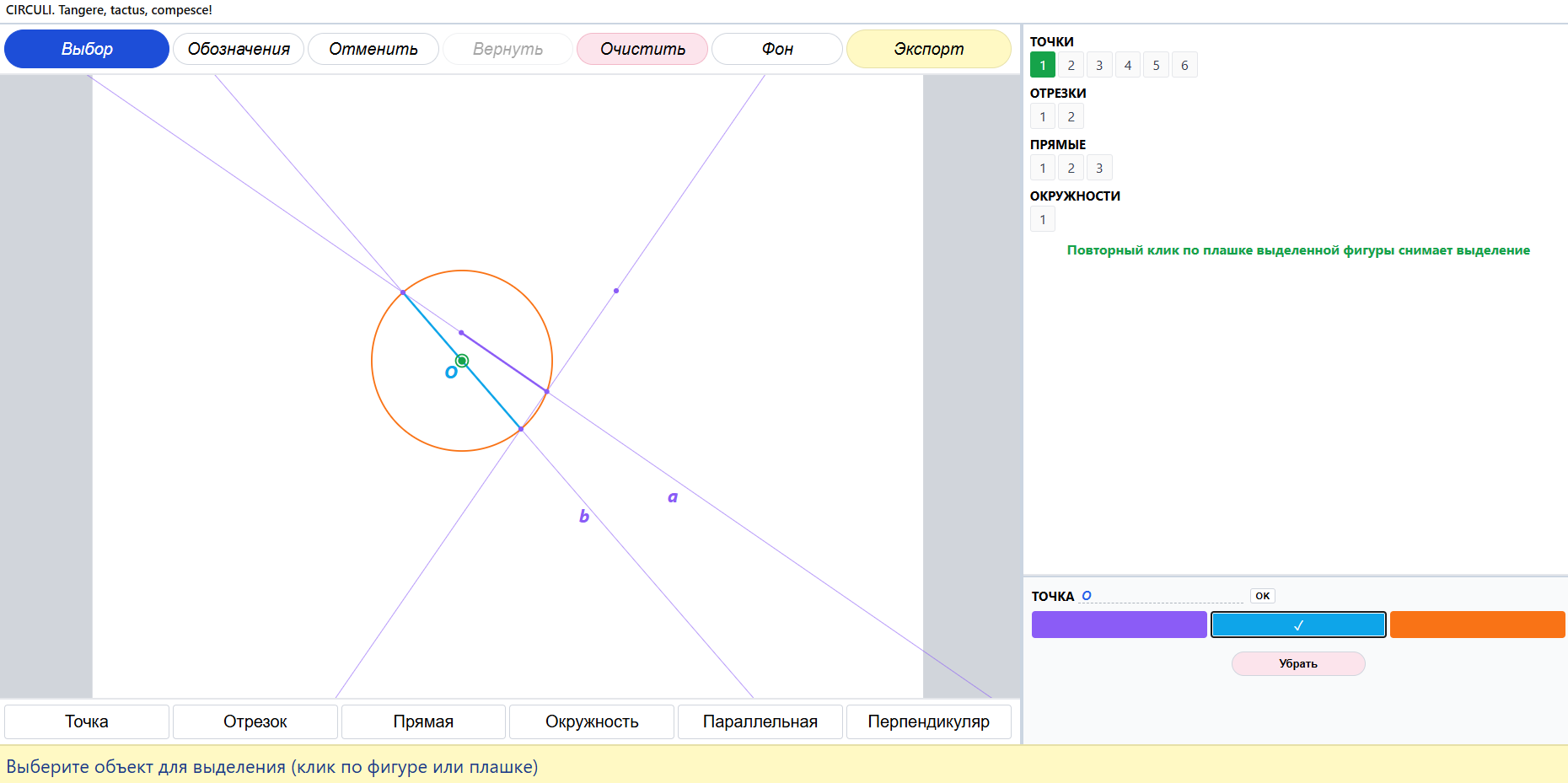This screenshot has width=1568, height=783.
Task: Select the Отрезок segment tool
Action: [255, 721]
